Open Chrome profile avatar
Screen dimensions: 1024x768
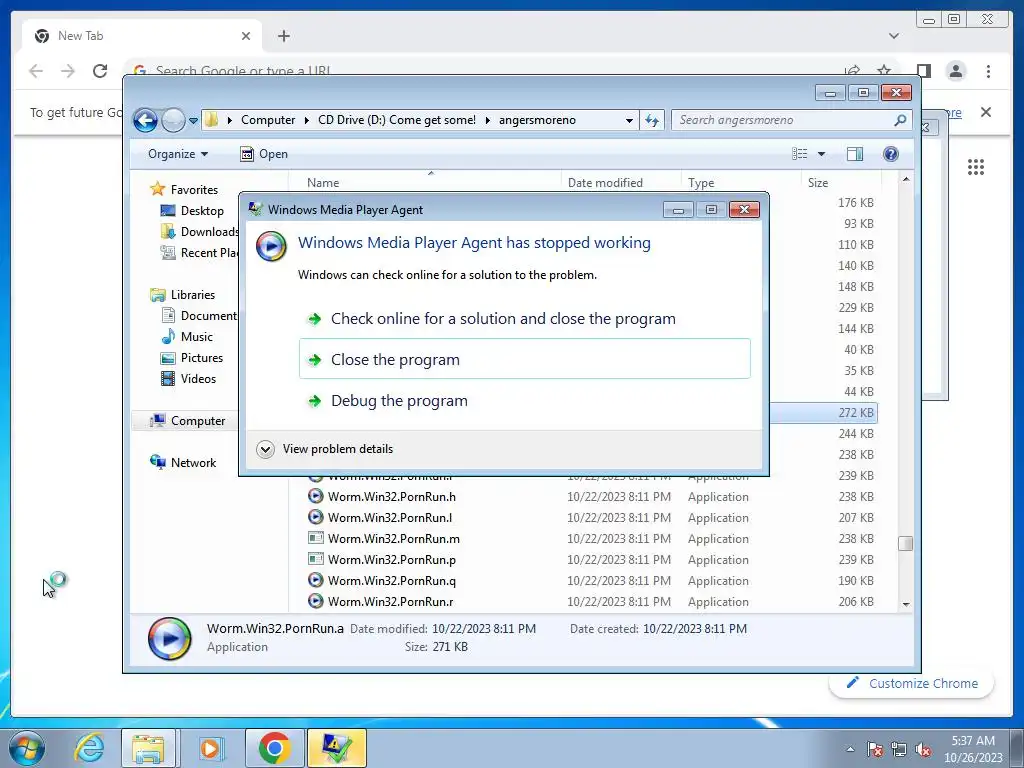coord(955,71)
